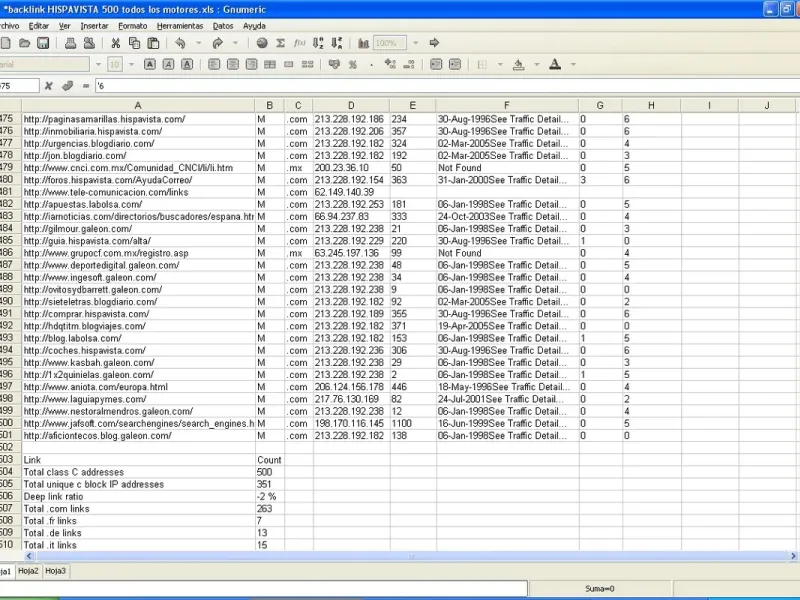Redo the undone action

coord(218,43)
